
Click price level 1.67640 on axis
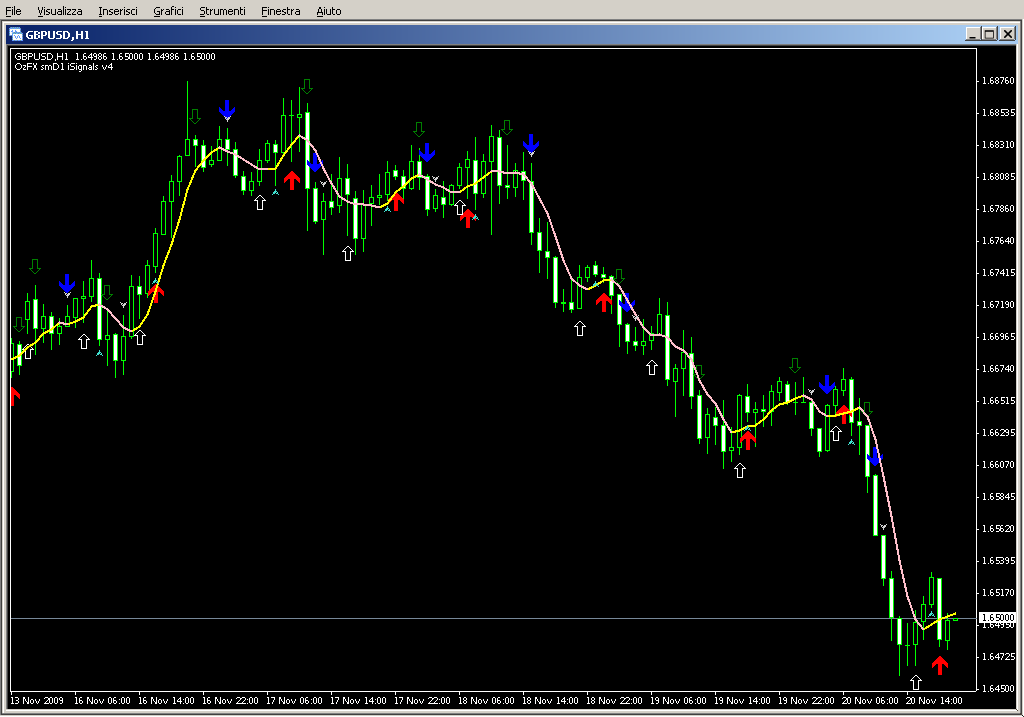pos(998,241)
